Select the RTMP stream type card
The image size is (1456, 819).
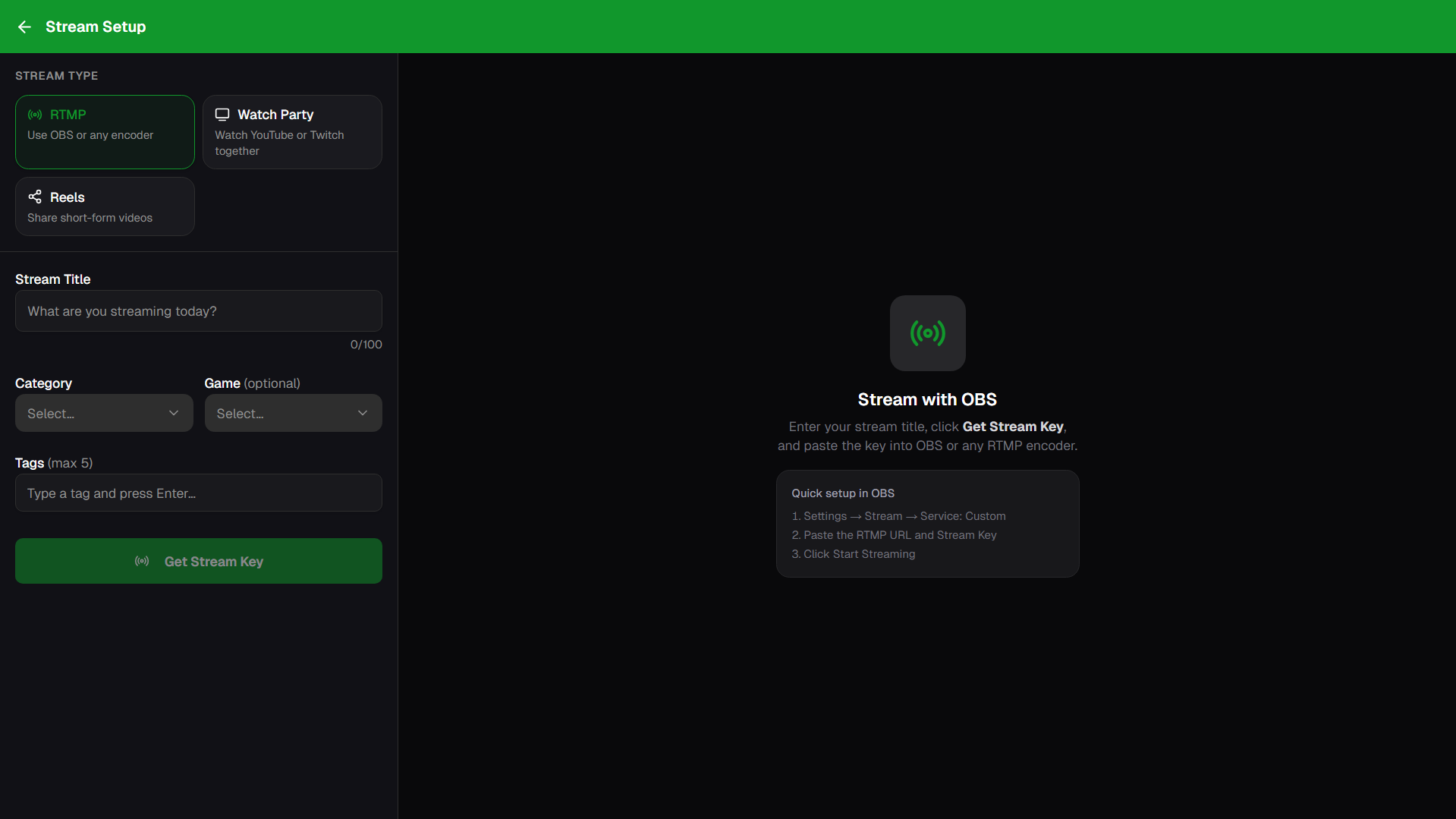pyautogui.click(x=104, y=131)
